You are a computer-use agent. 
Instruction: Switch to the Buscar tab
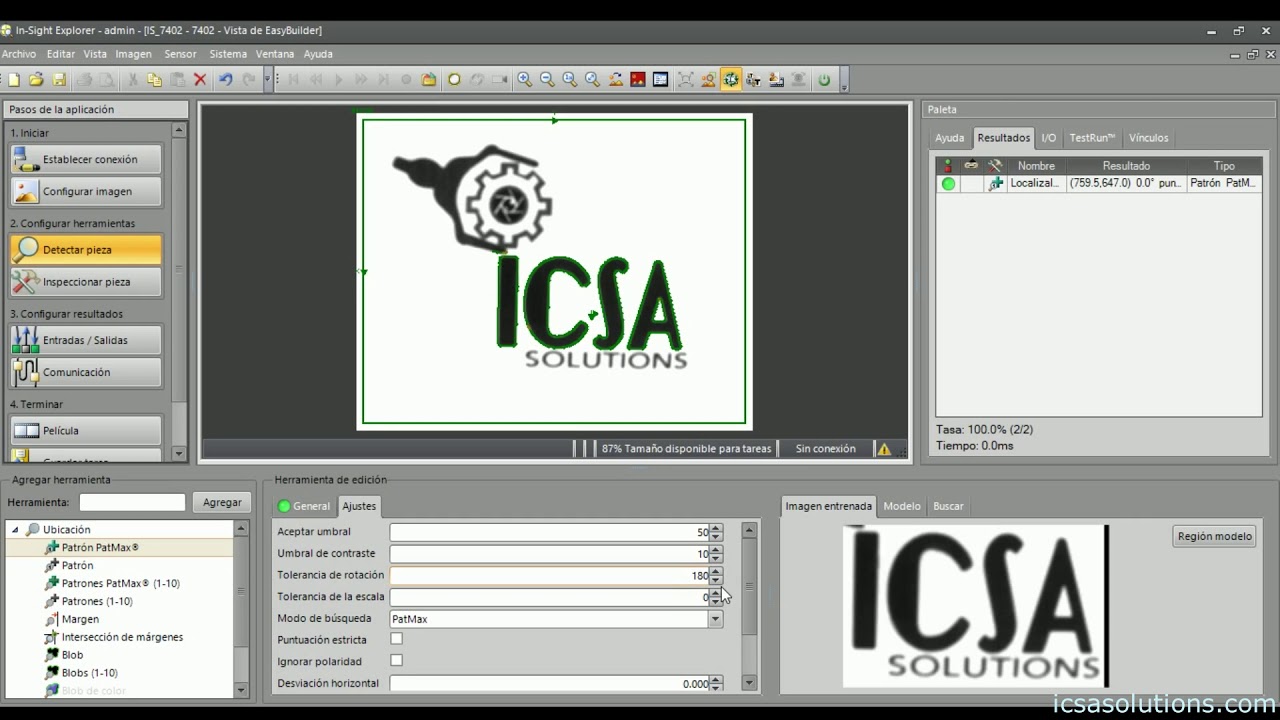click(948, 506)
